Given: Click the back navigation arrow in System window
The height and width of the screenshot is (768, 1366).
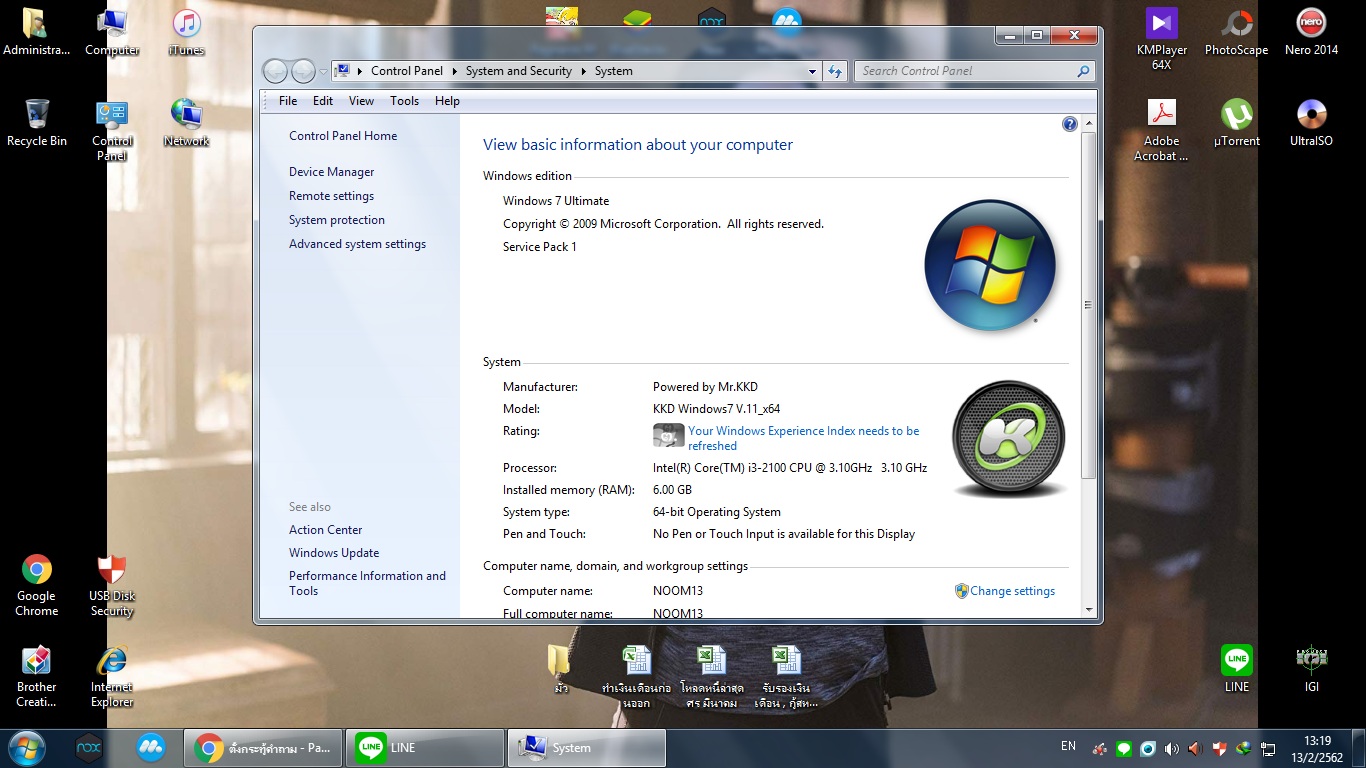Looking at the screenshot, I should [x=275, y=71].
